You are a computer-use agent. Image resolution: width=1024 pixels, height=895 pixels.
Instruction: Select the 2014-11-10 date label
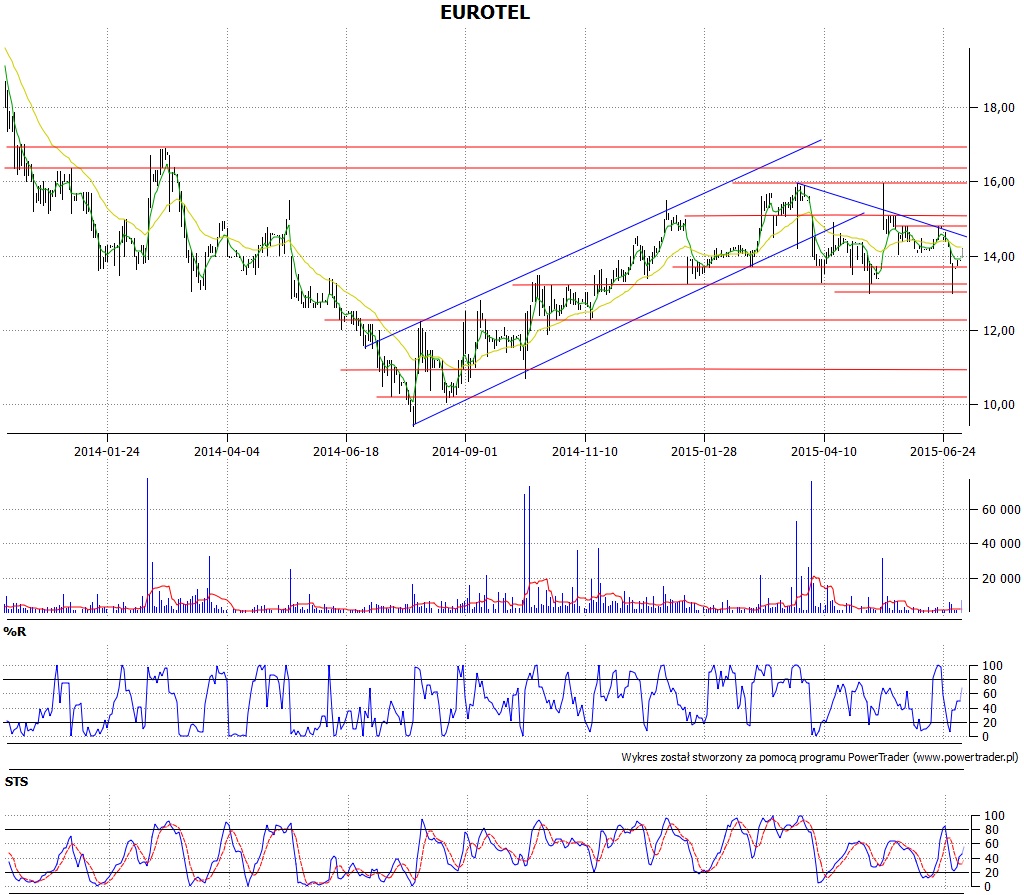point(584,451)
